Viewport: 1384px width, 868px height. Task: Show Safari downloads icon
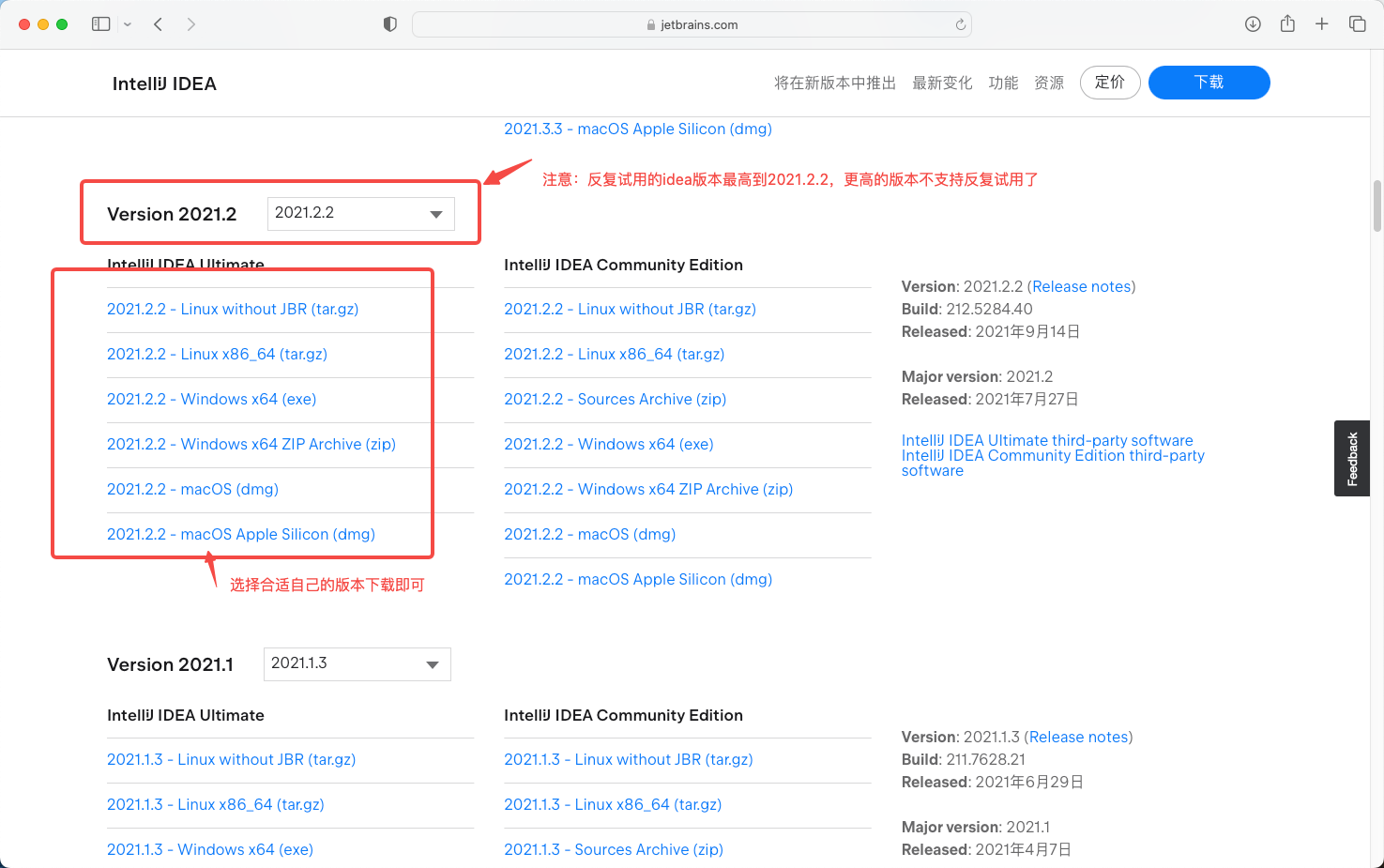click(x=1253, y=24)
